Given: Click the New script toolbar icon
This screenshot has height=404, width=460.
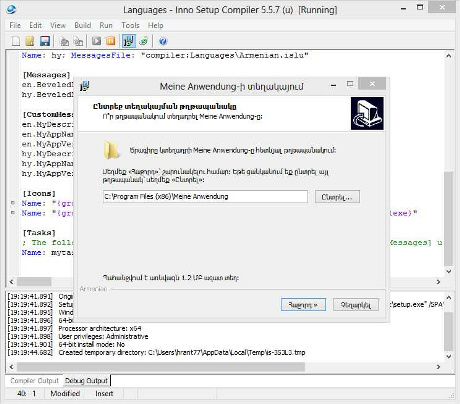Looking at the screenshot, I should click(x=16, y=41).
